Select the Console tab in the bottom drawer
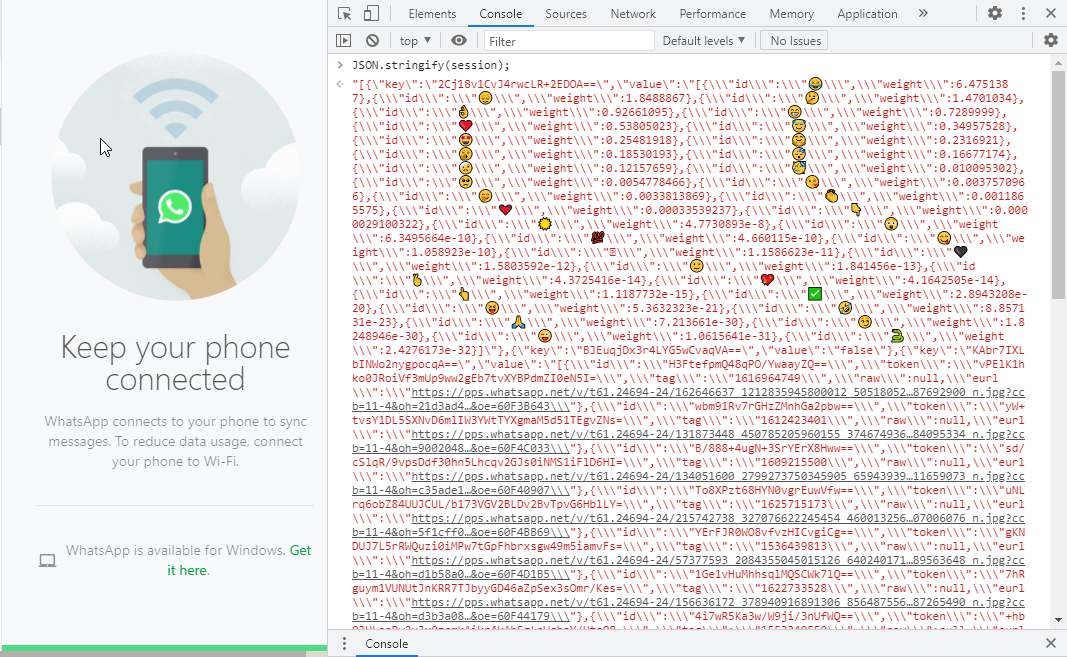The image size is (1067, 657). pyautogui.click(x=387, y=643)
